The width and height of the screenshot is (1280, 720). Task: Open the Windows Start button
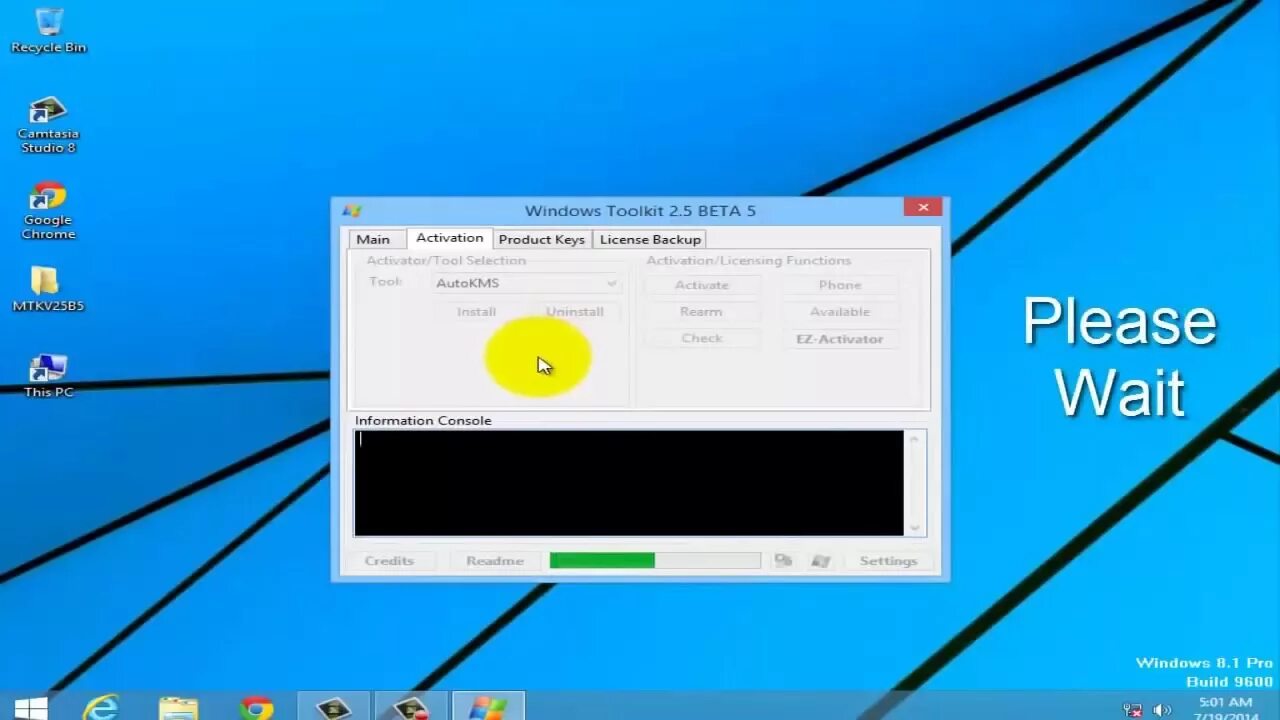point(31,707)
